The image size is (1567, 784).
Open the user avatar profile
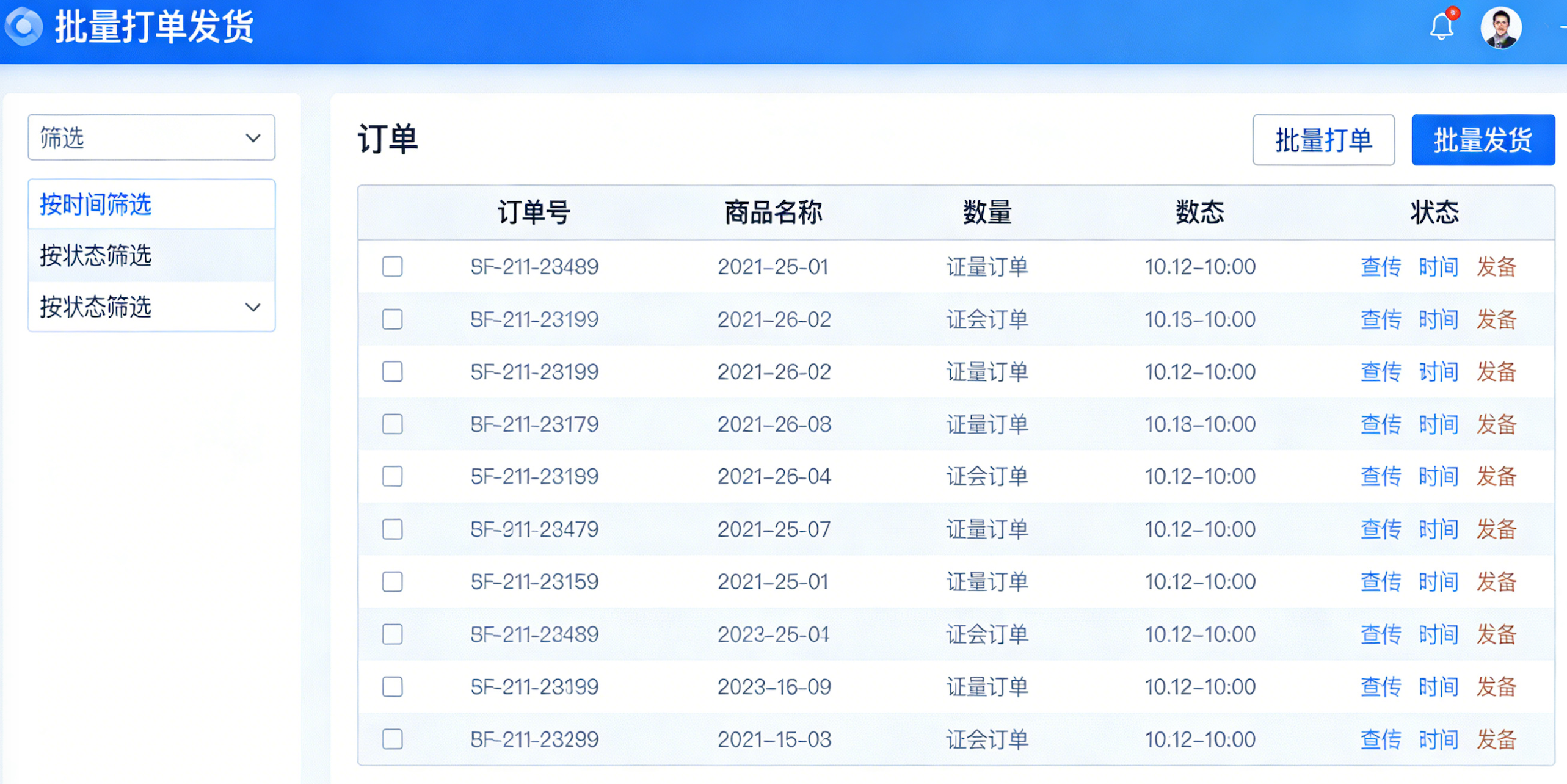(x=1500, y=28)
